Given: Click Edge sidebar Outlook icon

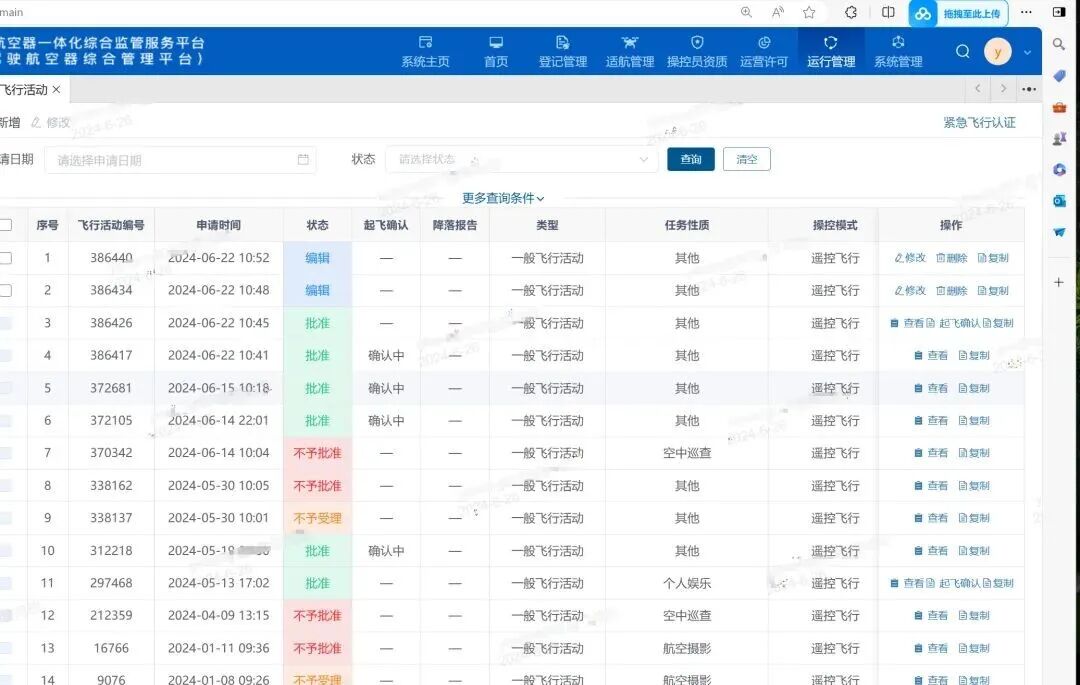Looking at the screenshot, I should tap(1059, 200).
